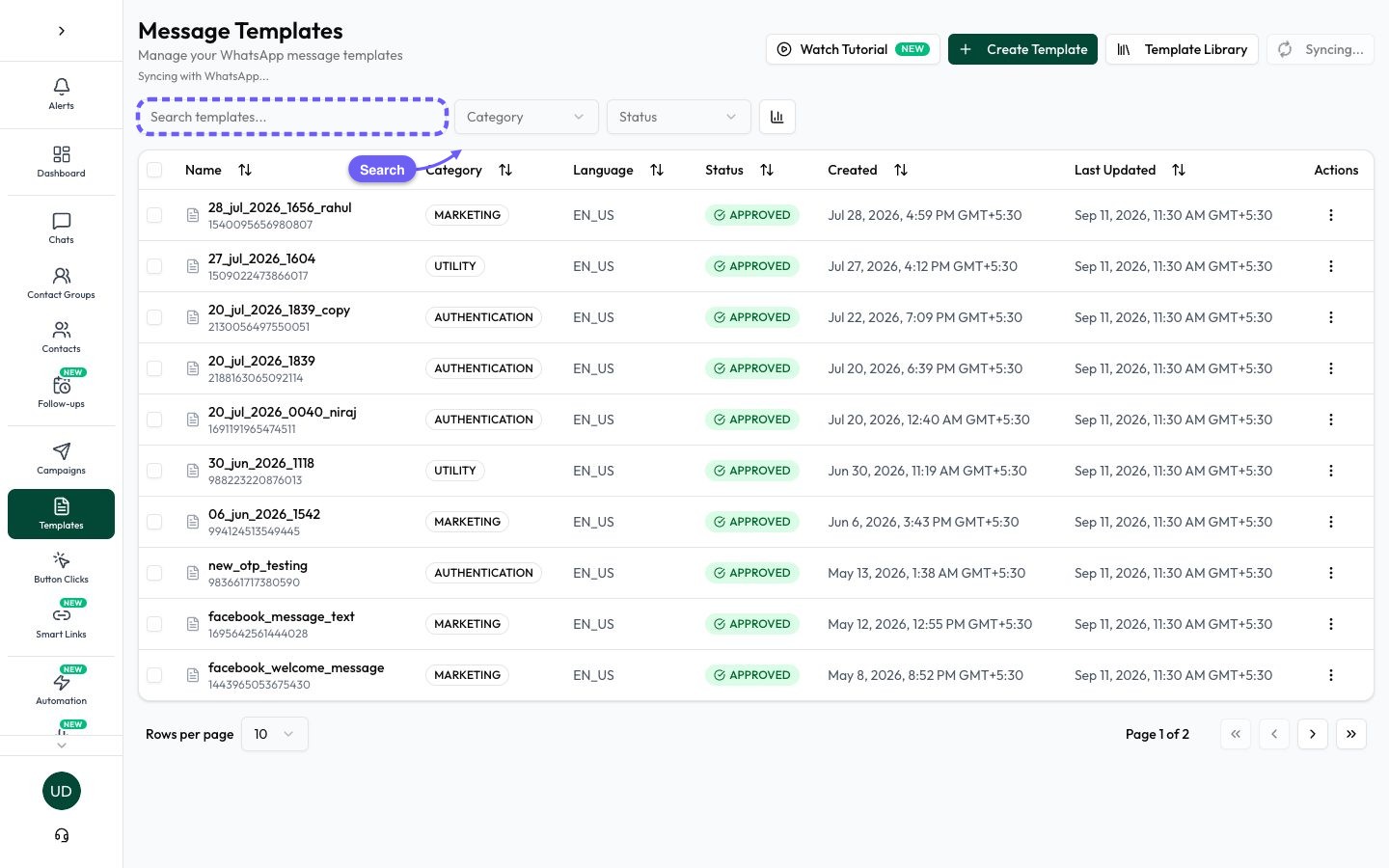
Task: Open the Category filter dropdown
Action: [x=527, y=117]
